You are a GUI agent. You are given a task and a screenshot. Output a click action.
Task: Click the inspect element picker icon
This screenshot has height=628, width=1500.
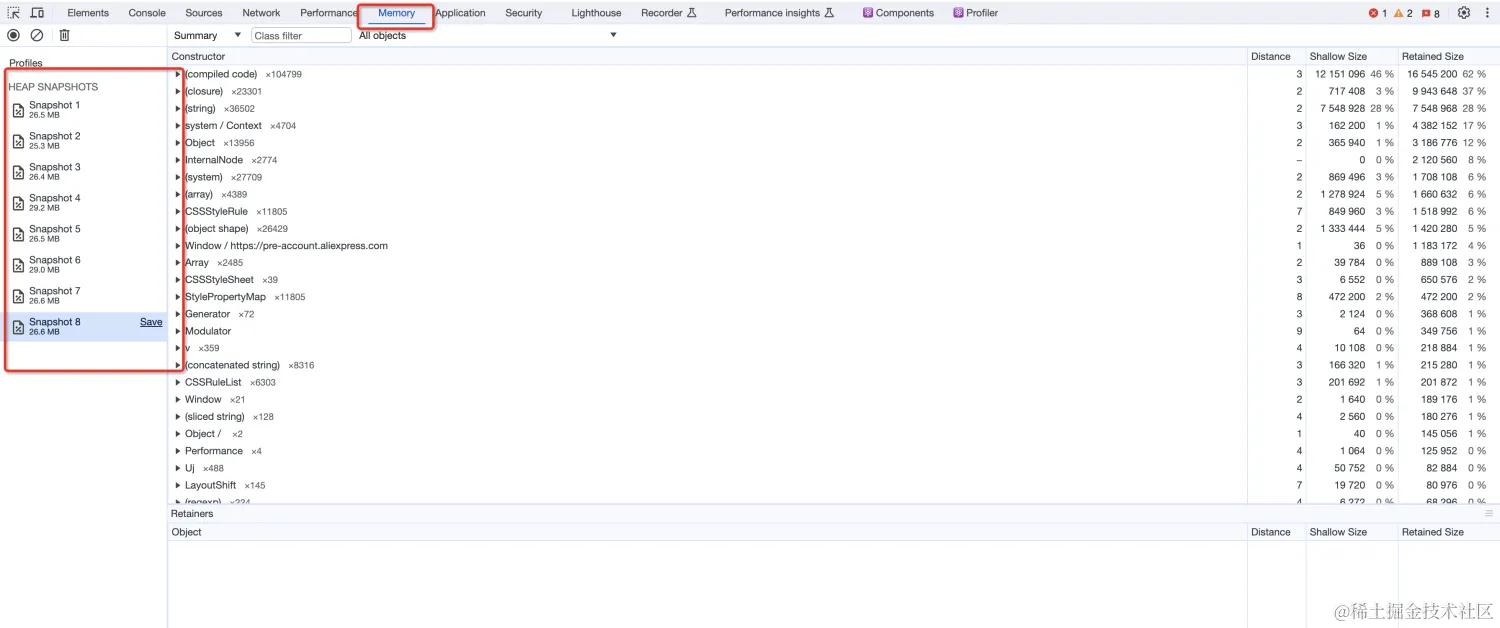coord(14,13)
